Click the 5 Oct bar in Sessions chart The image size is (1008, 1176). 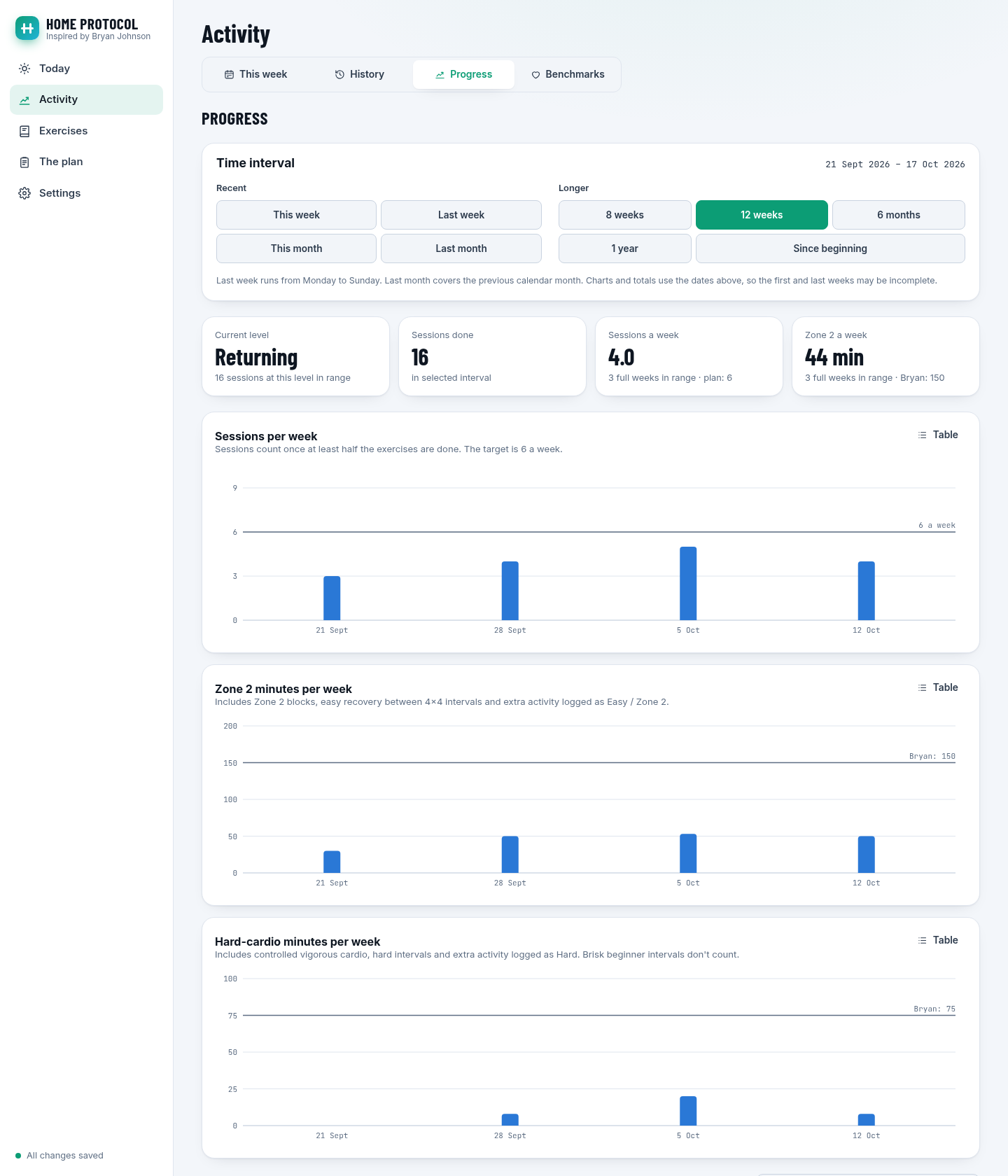[x=688, y=584]
